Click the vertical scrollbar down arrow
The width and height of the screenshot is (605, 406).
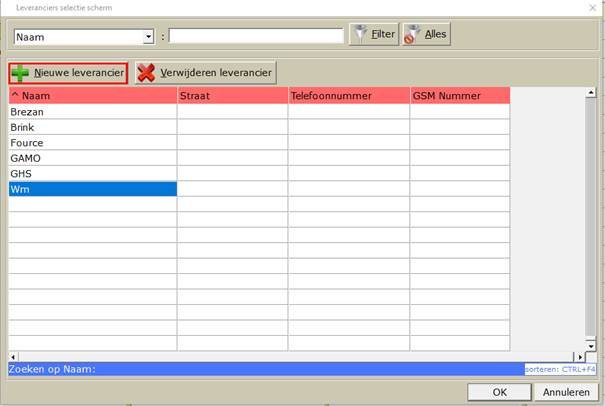point(590,346)
